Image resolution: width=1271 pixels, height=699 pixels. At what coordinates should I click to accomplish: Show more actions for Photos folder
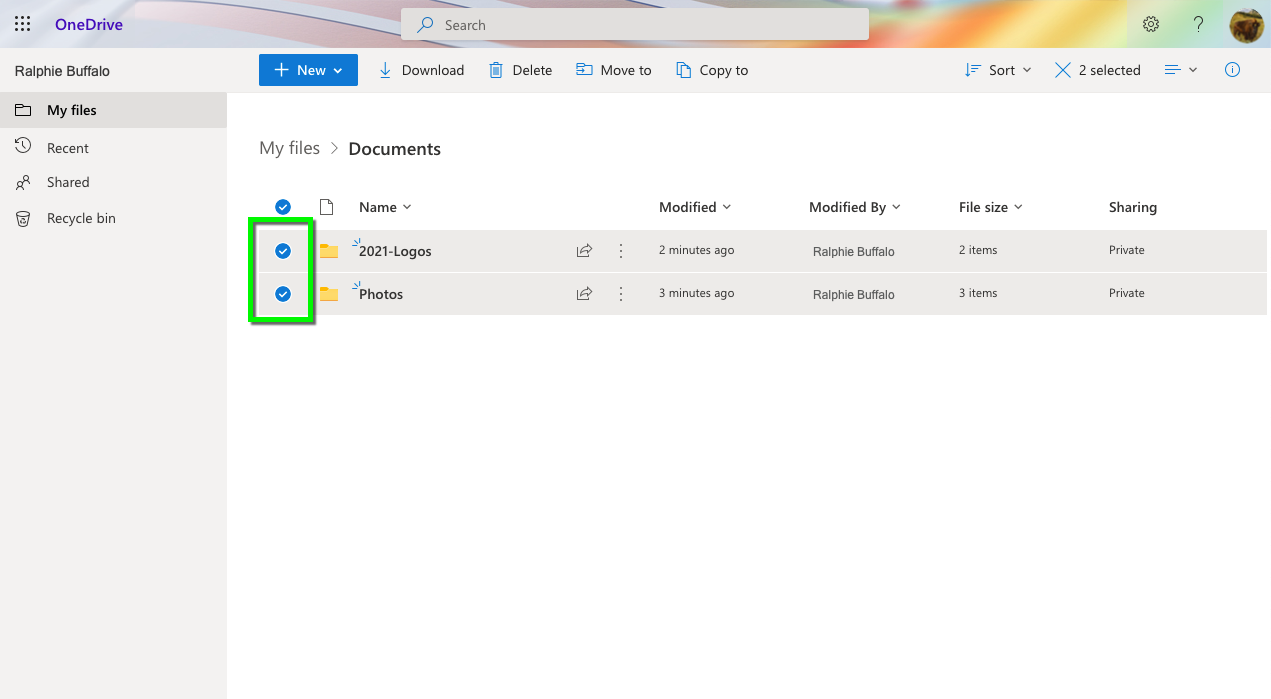(x=621, y=294)
